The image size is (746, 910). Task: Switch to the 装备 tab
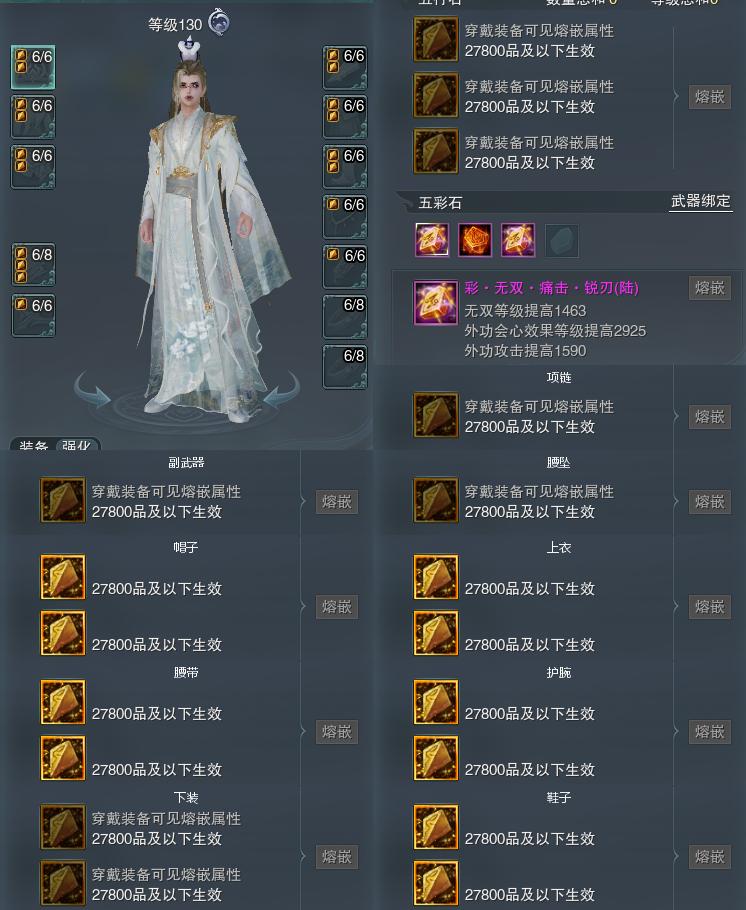coord(33,445)
